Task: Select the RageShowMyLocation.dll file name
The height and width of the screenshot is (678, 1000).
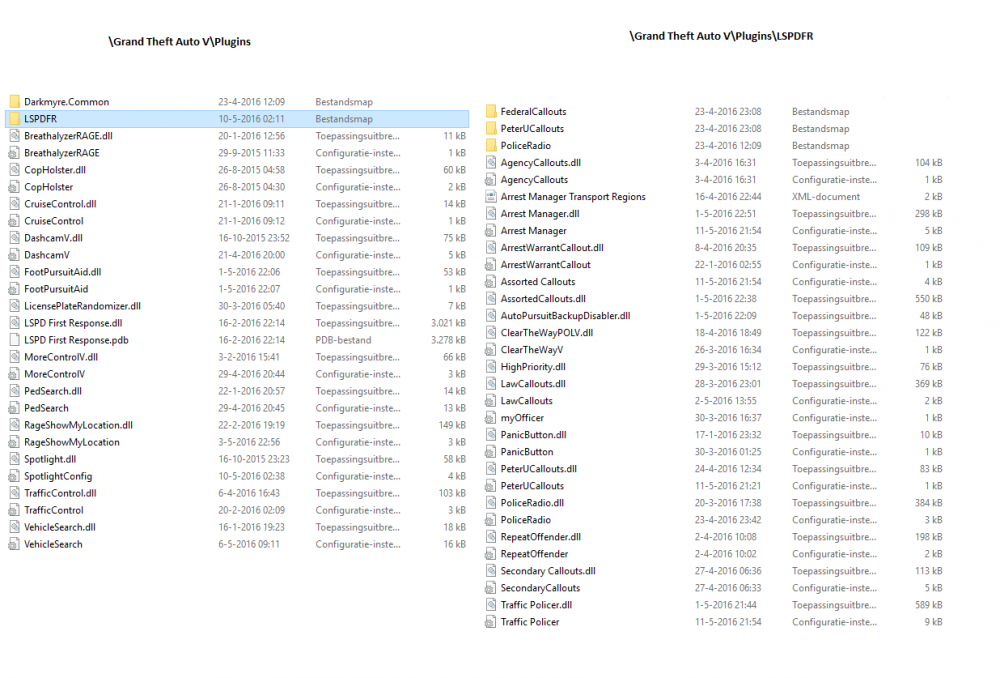Action: [78, 425]
